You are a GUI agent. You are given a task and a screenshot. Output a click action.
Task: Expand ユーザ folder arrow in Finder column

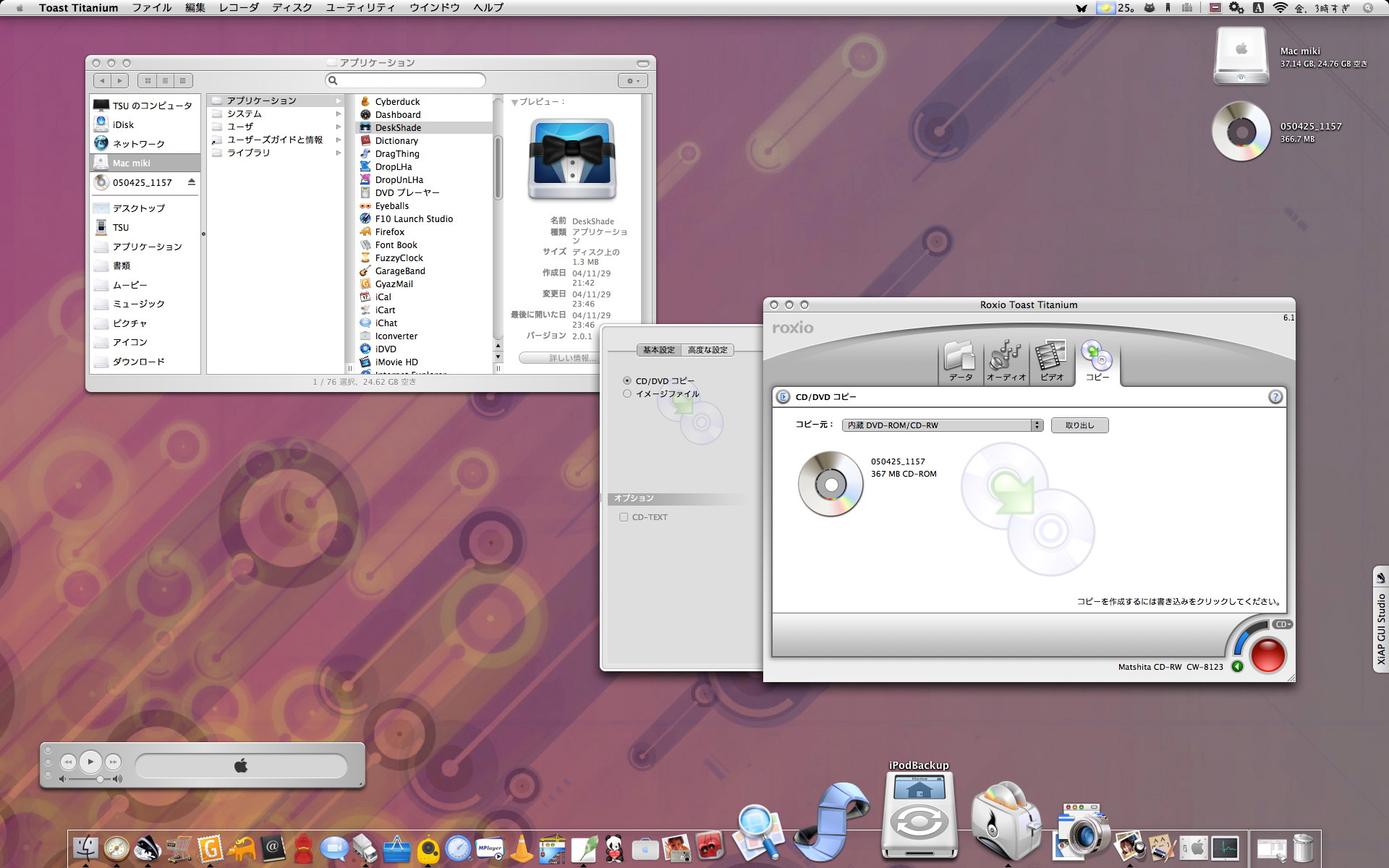pyautogui.click(x=338, y=127)
